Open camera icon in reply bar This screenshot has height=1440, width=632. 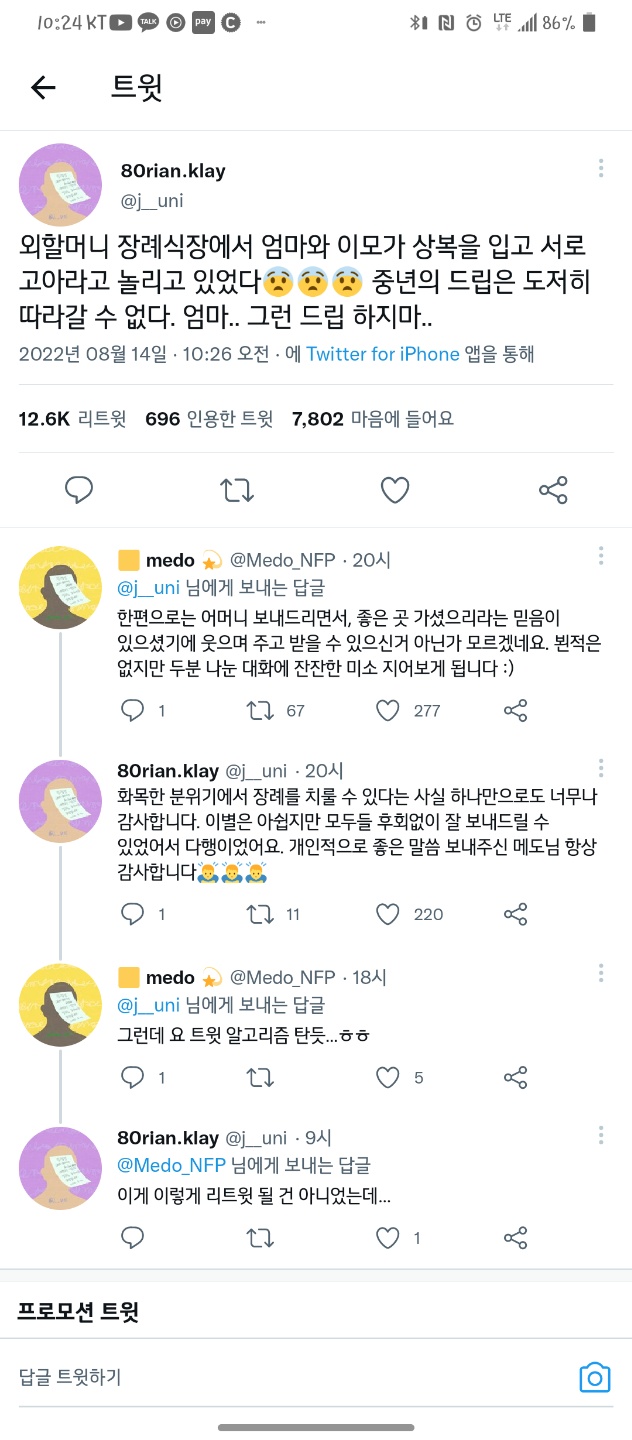[595, 1378]
